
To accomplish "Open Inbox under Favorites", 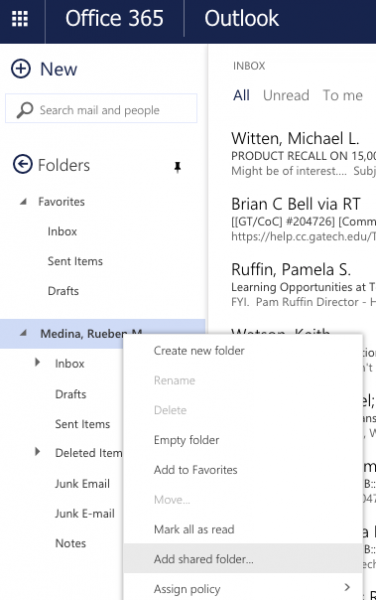I will [62, 232].
